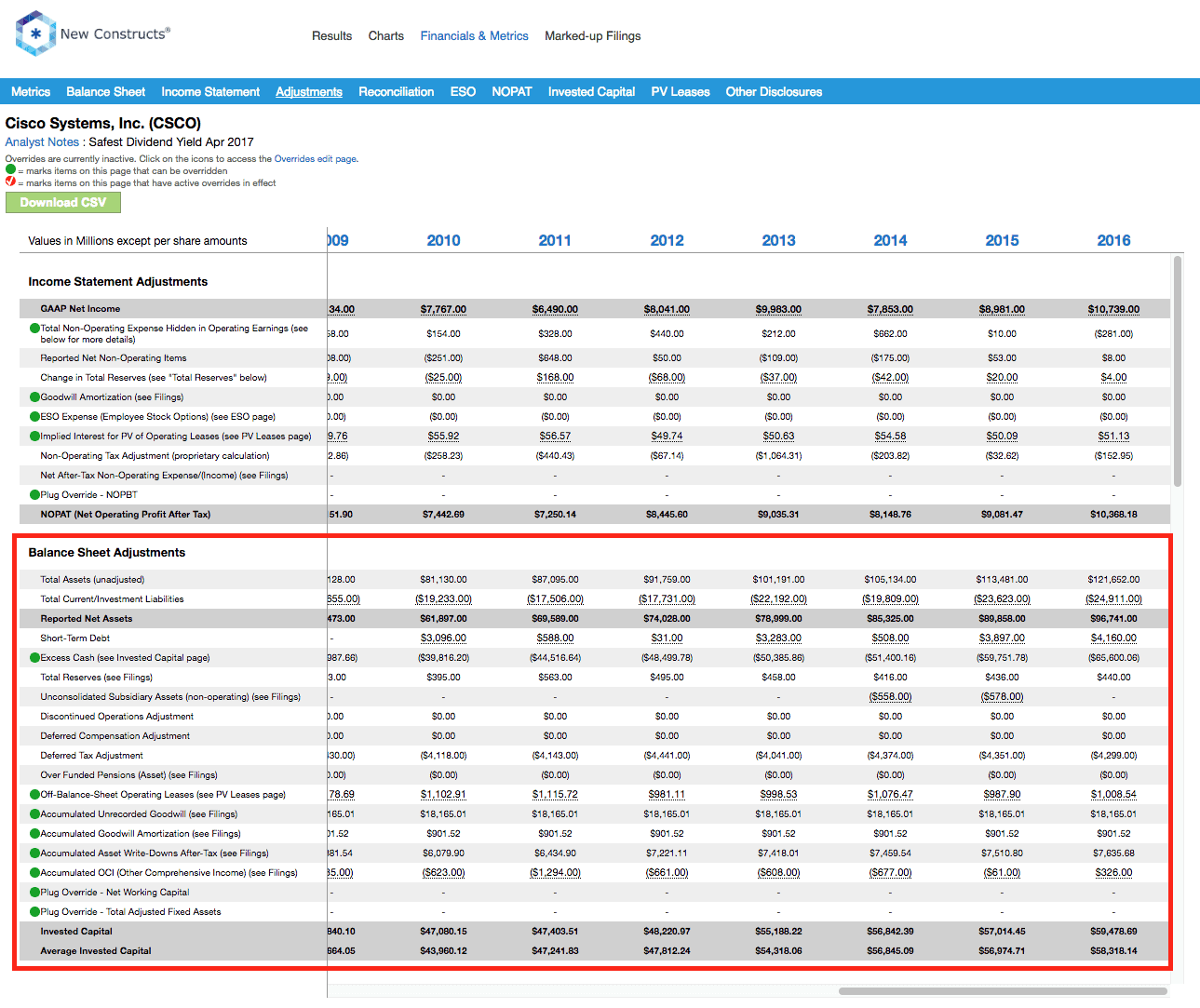Click the Deferred Tax Adjustment row label
This screenshot has height=1008, width=1200.
(x=92, y=756)
